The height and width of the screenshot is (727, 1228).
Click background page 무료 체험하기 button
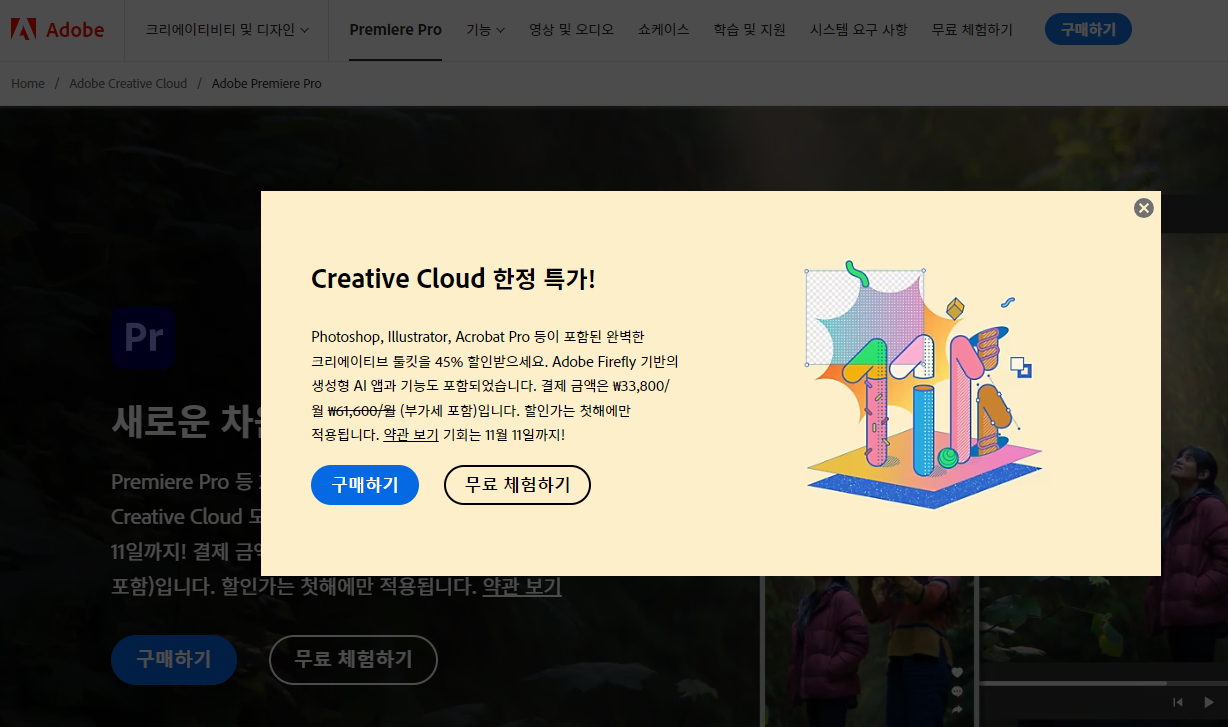click(x=353, y=660)
